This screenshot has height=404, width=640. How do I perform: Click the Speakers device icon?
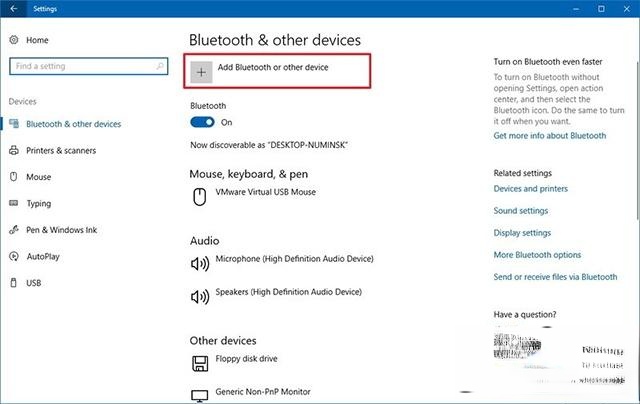click(200, 297)
